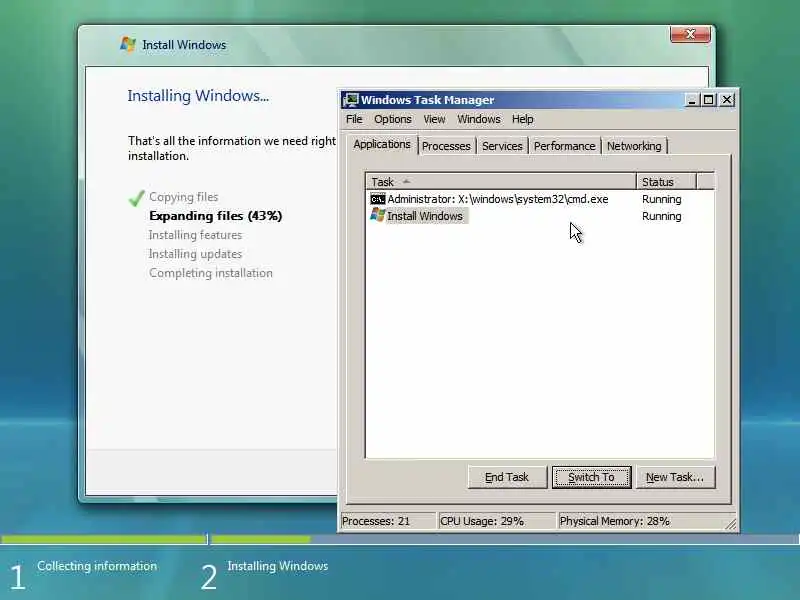Click Running status of Install Windows row
The image size is (800, 600).
tap(662, 216)
